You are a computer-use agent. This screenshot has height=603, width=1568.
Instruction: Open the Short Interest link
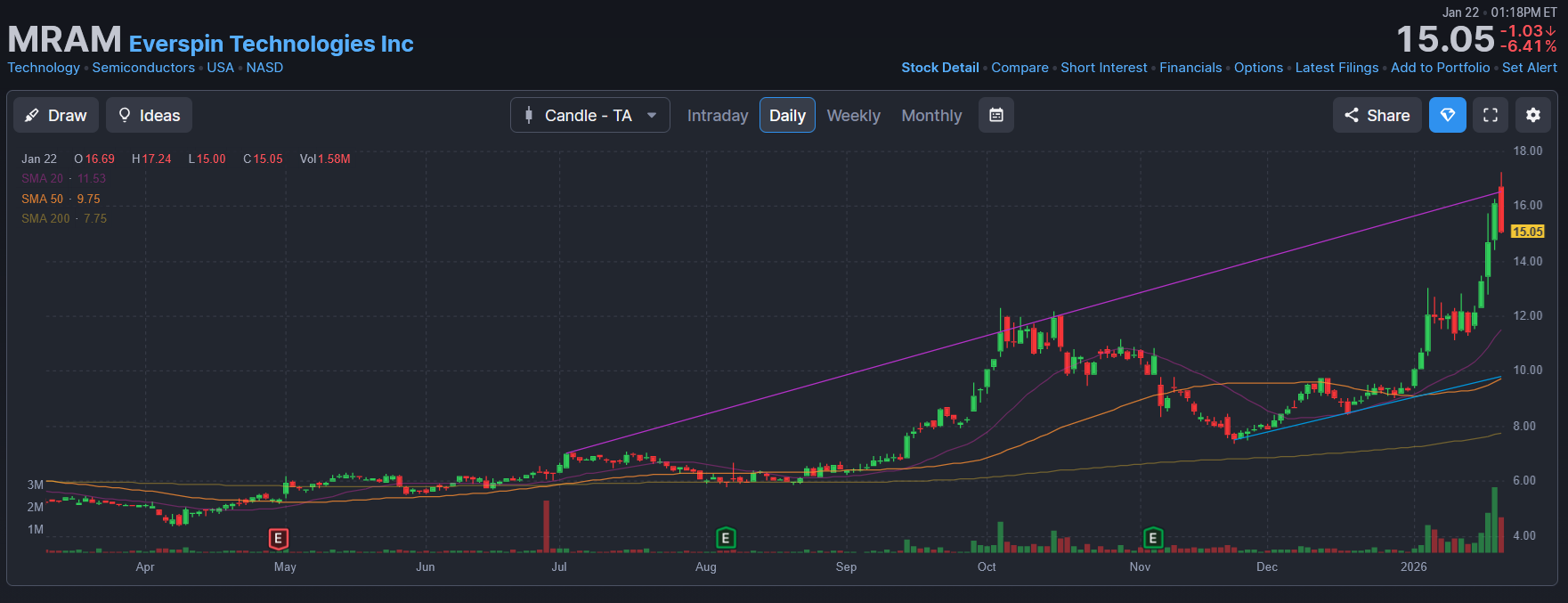coord(1103,68)
